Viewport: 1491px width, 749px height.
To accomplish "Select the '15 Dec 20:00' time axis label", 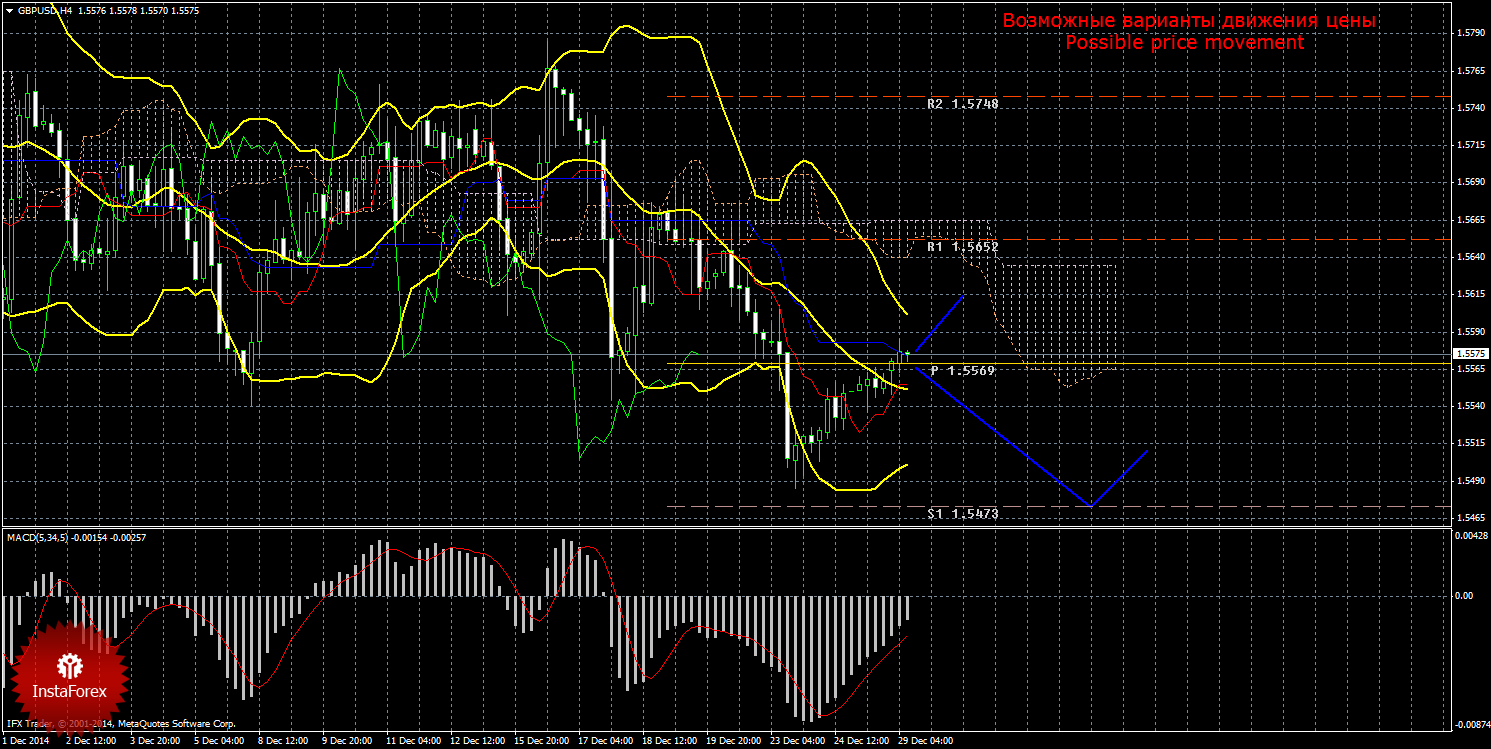I will (541, 742).
